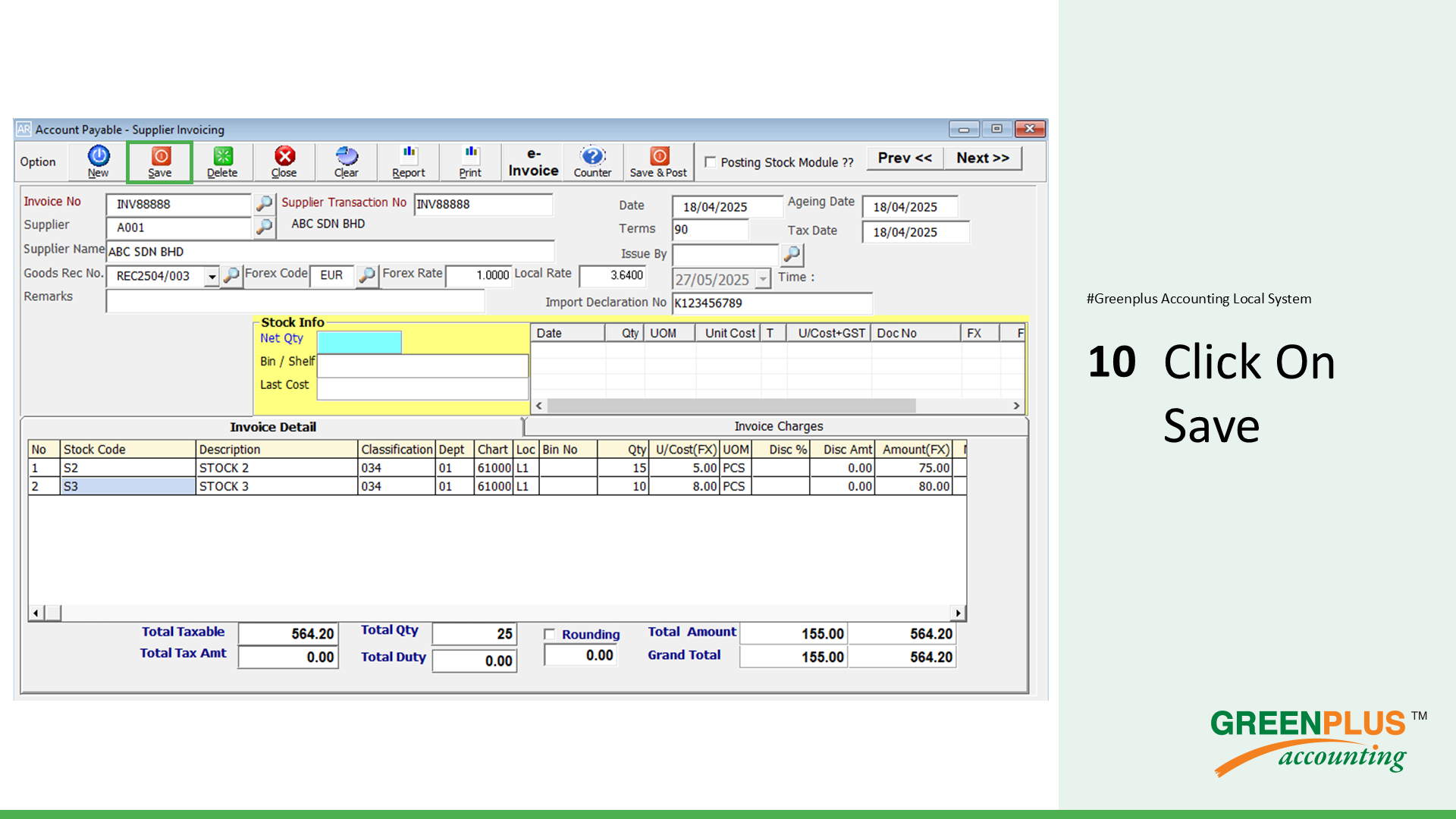Click the STOCK 3 description cell
The image size is (1456, 819).
tap(276, 486)
